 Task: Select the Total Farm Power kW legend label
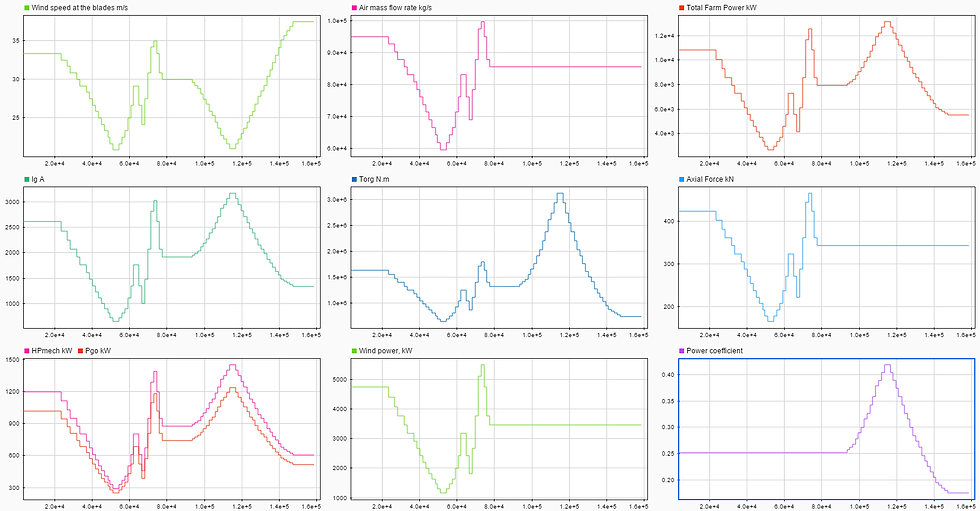click(721, 8)
